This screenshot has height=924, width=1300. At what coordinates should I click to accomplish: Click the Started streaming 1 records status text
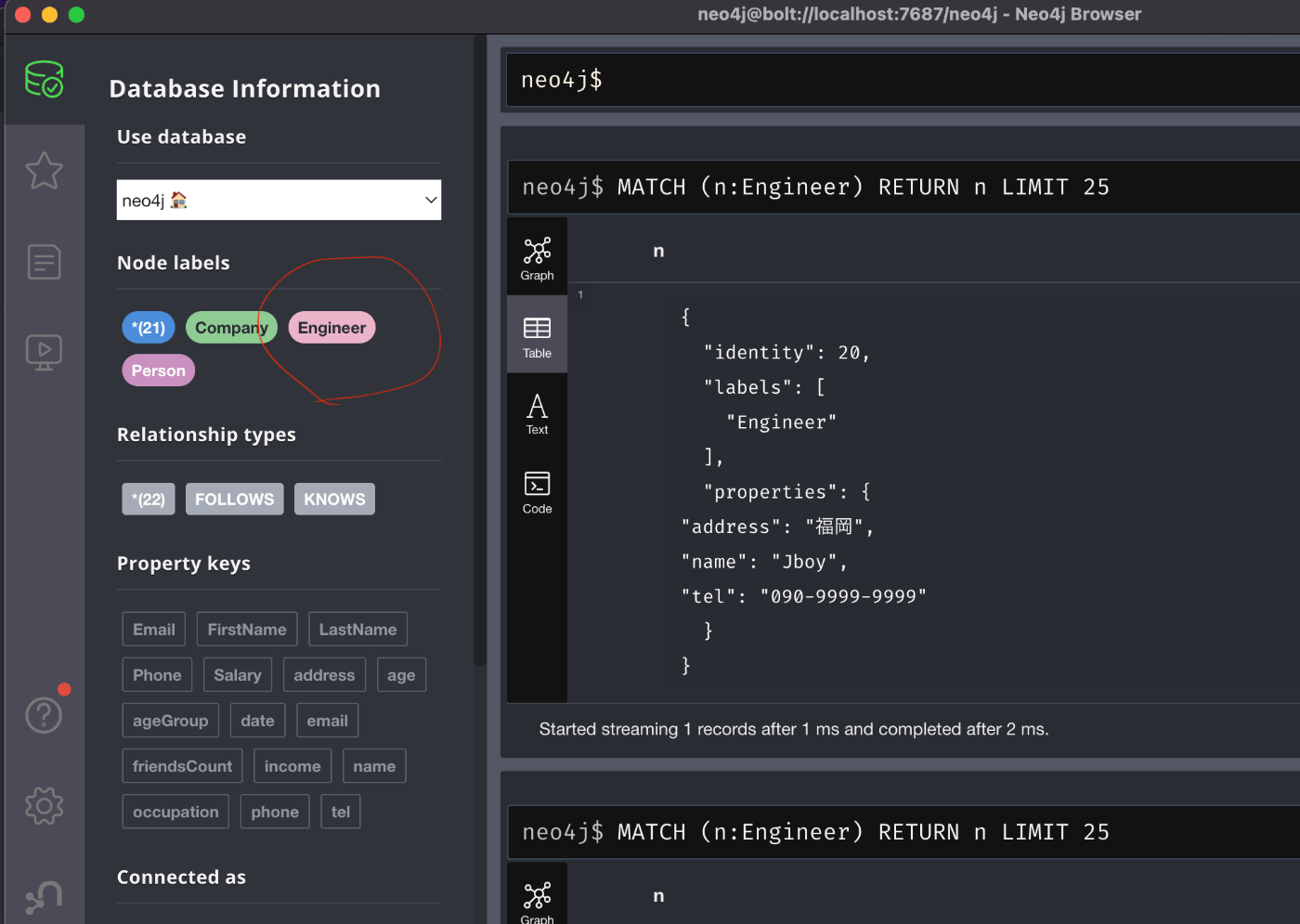794,729
